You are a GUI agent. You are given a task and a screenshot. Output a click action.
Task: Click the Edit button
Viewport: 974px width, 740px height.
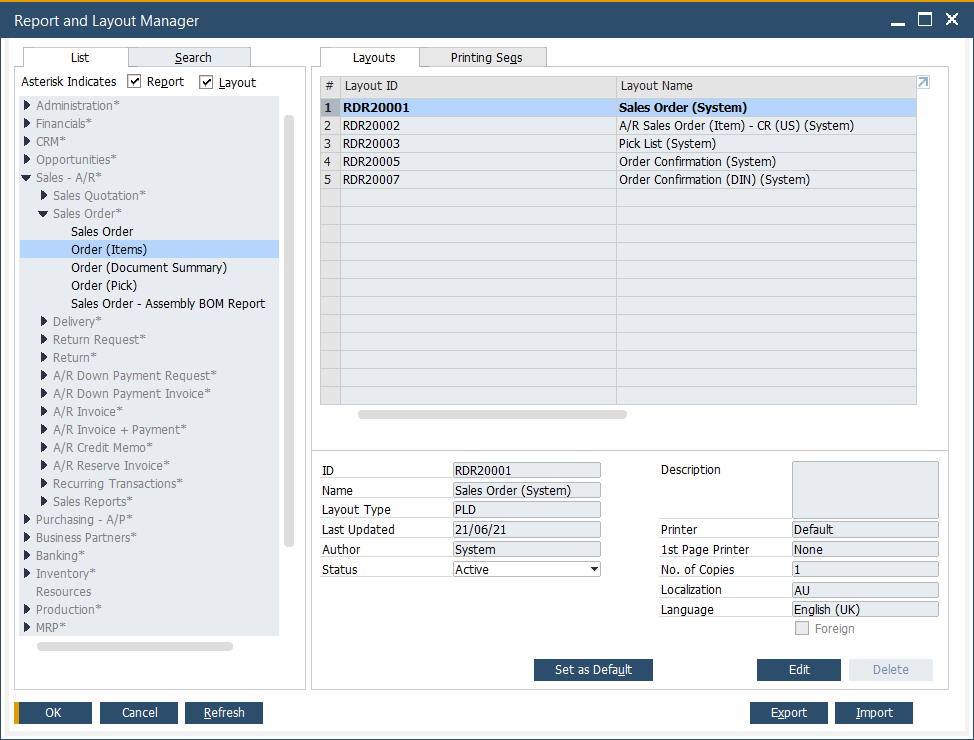[x=798, y=669]
